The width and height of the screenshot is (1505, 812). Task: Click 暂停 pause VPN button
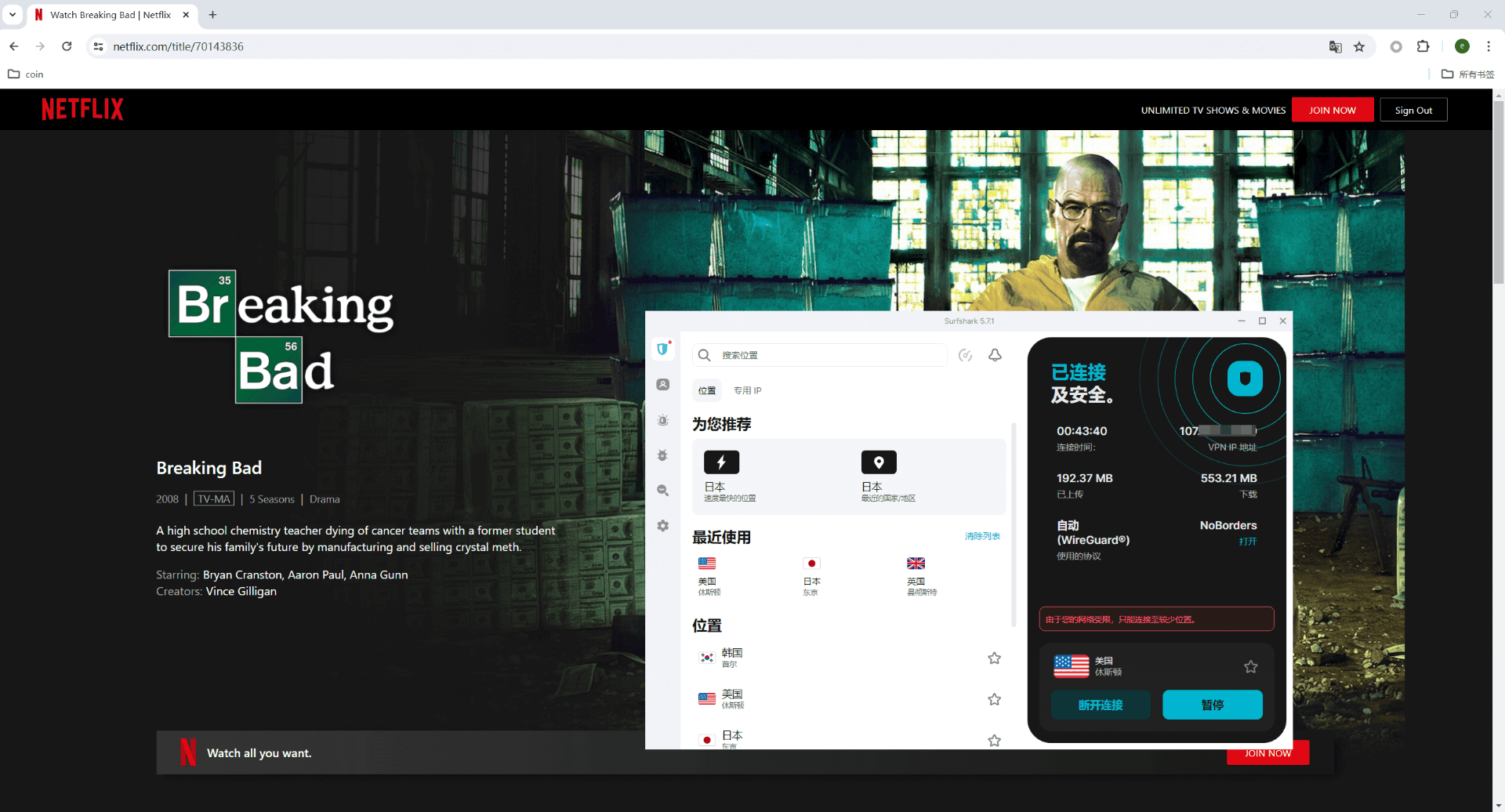coord(1213,705)
